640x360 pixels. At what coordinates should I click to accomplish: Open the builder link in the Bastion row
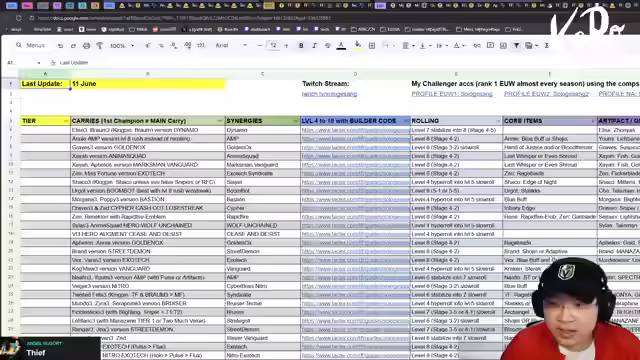tap(356, 200)
